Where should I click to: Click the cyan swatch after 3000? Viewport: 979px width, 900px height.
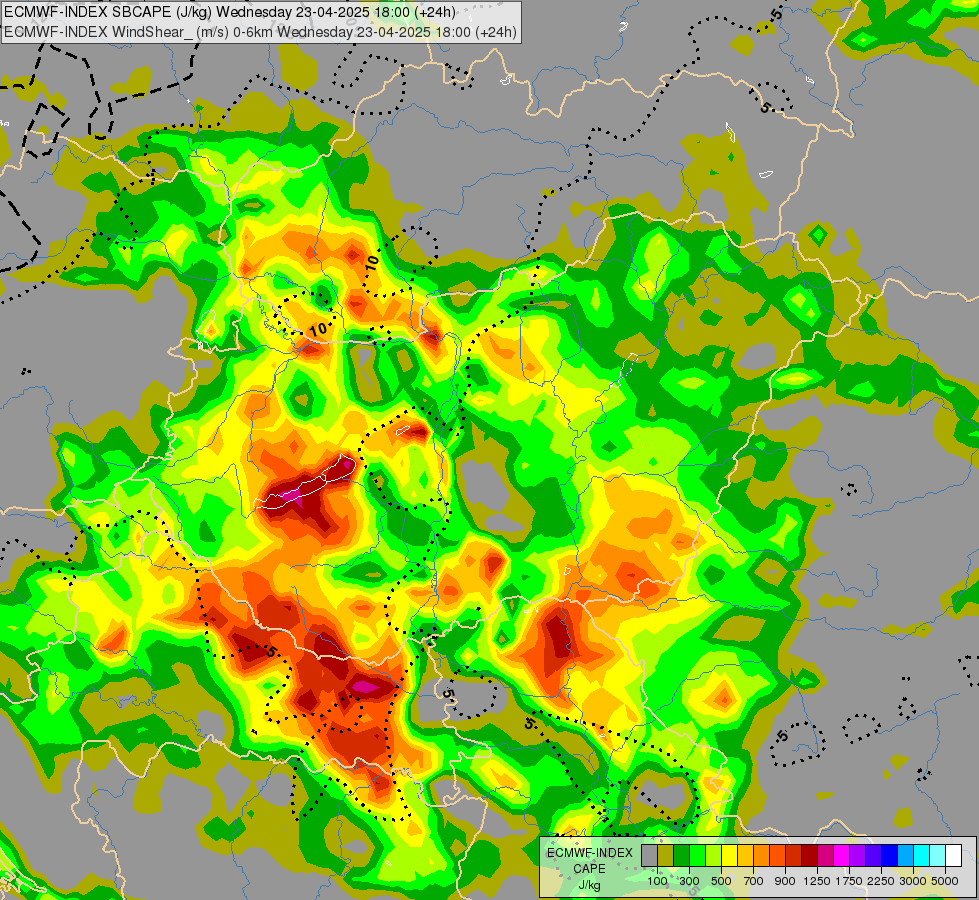click(x=922, y=856)
